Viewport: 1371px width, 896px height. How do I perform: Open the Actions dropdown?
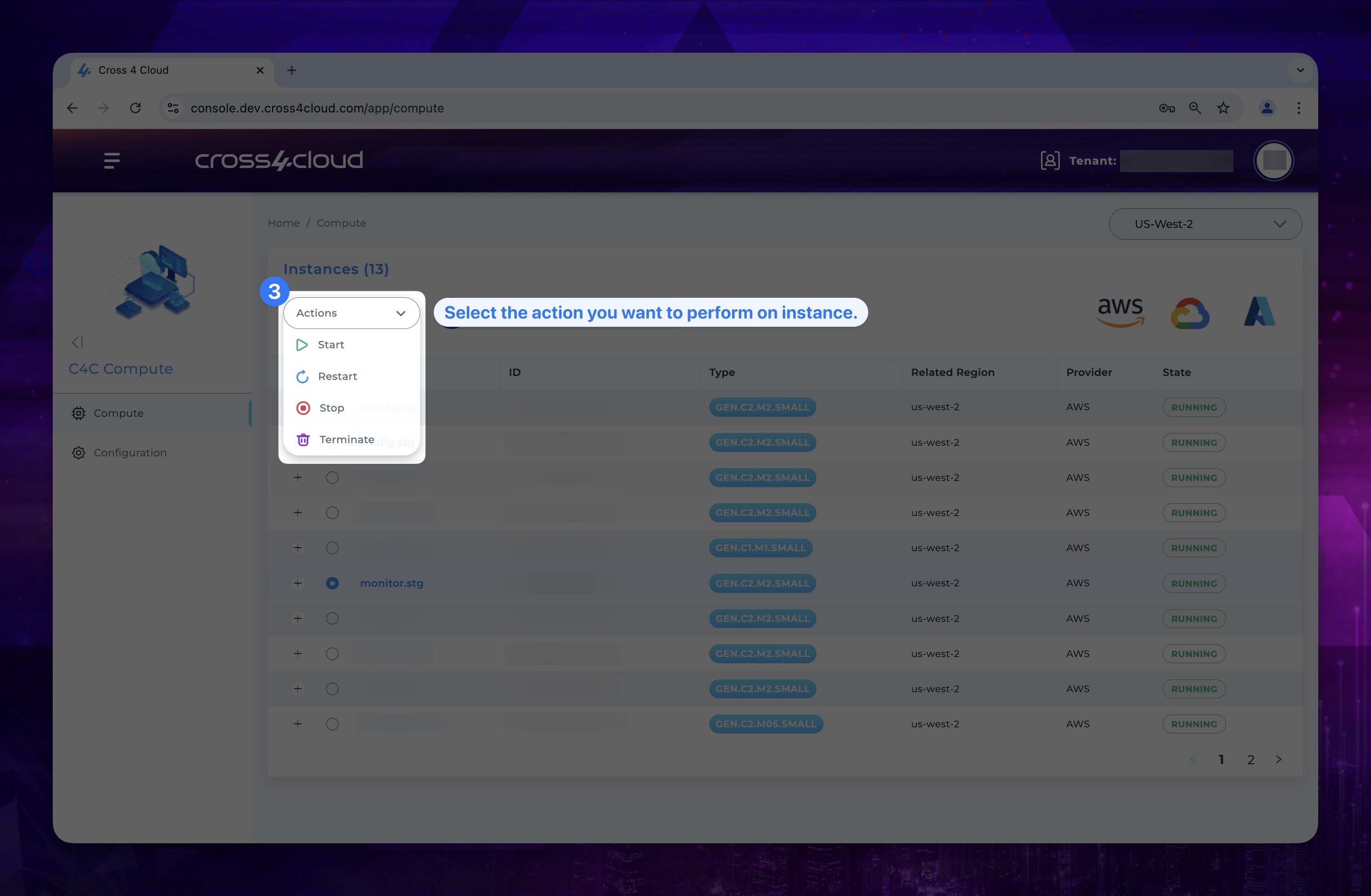pos(352,313)
